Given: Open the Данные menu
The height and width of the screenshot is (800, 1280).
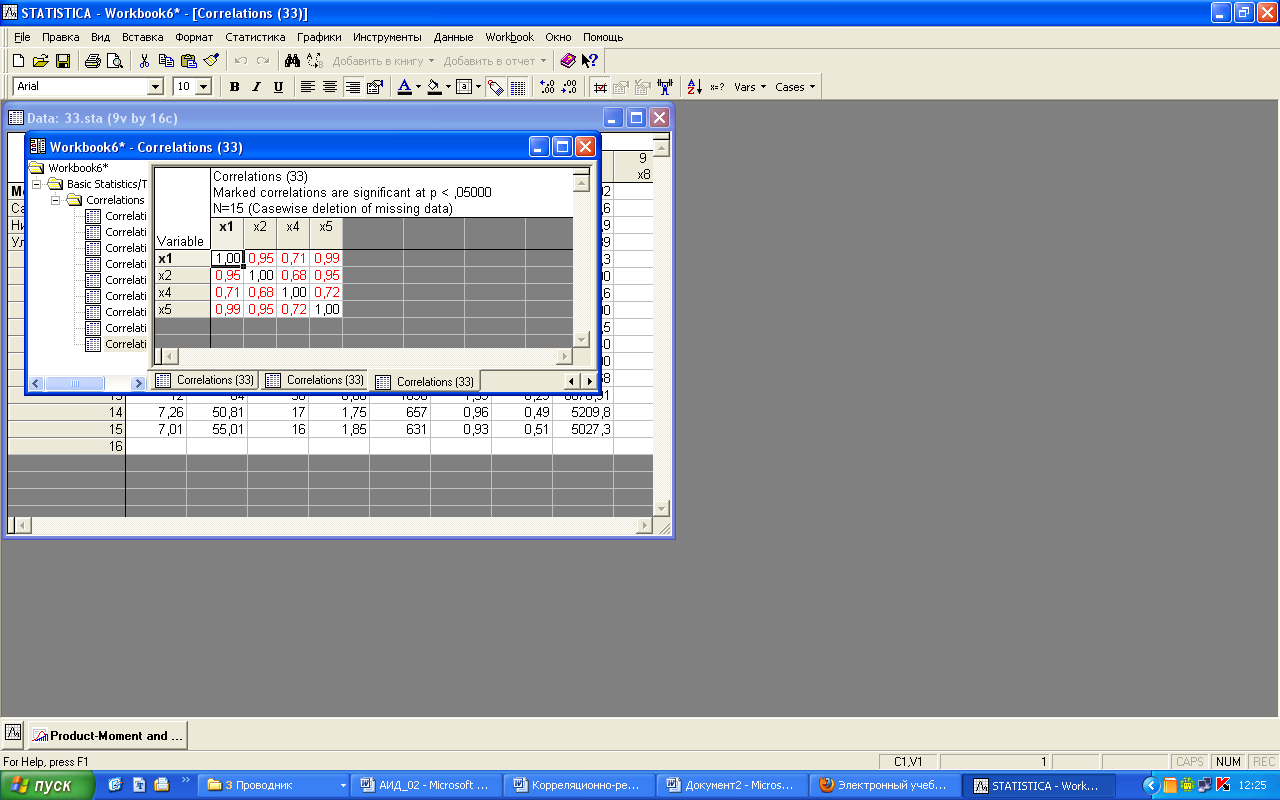Looking at the screenshot, I should pyautogui.click(x=453, y=37).
